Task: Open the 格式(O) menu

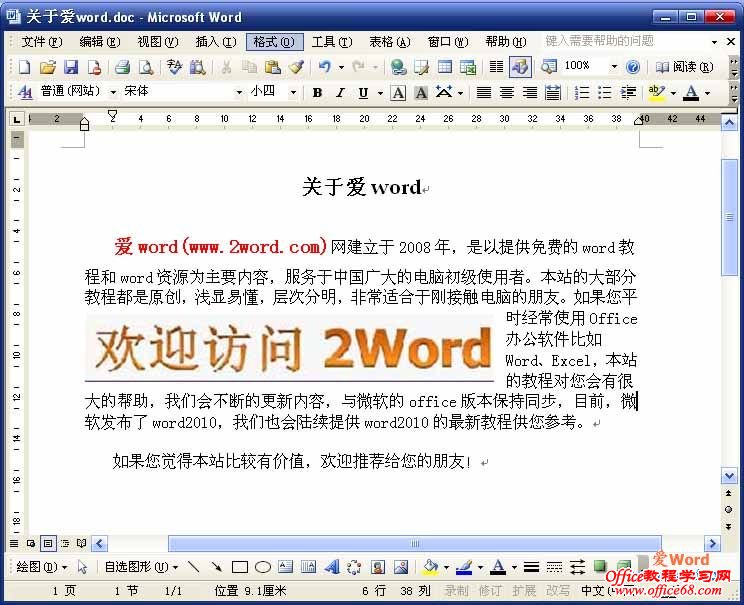Action: 274,42
